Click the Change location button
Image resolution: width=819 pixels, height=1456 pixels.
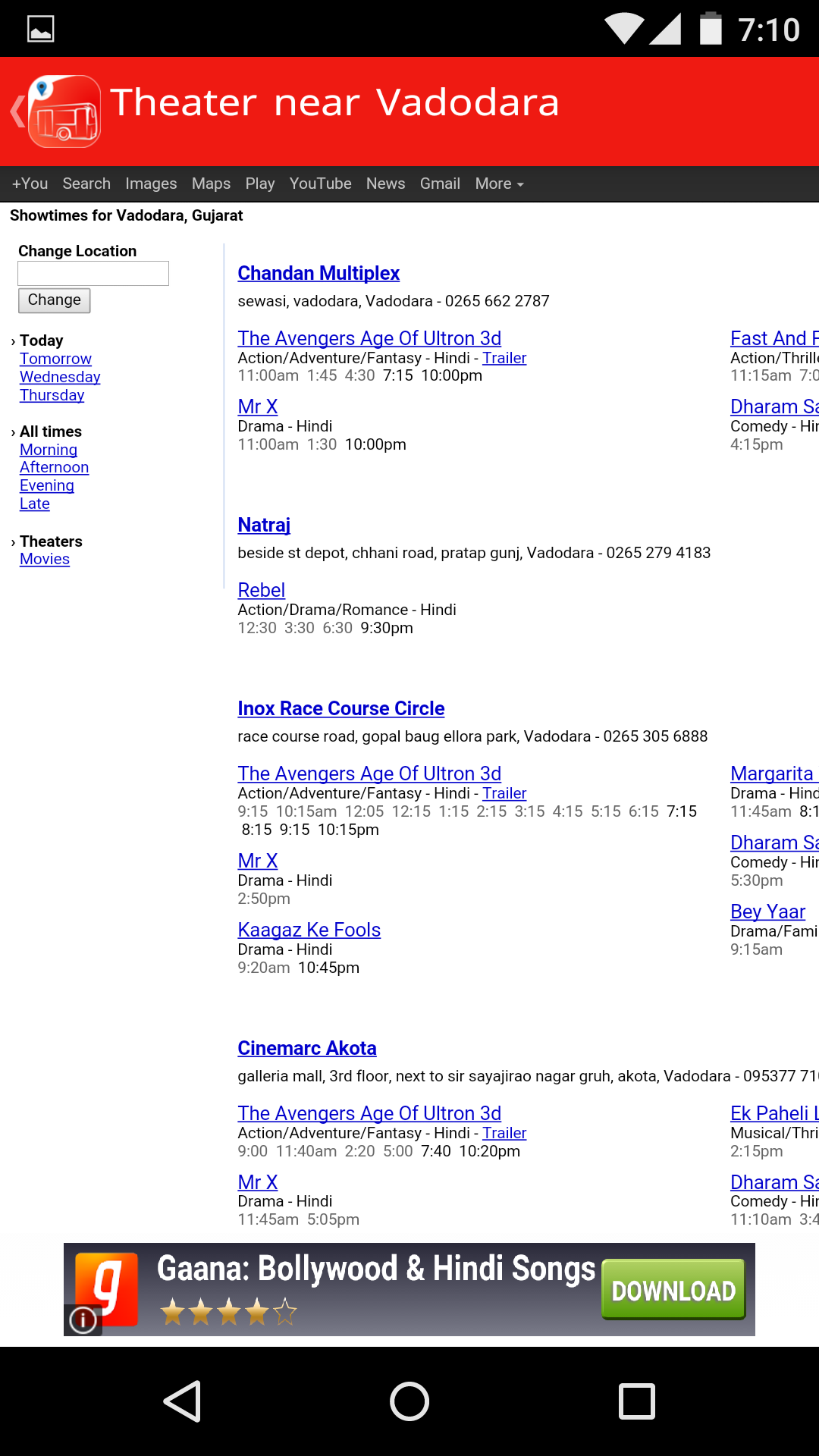tap(55, 300)
